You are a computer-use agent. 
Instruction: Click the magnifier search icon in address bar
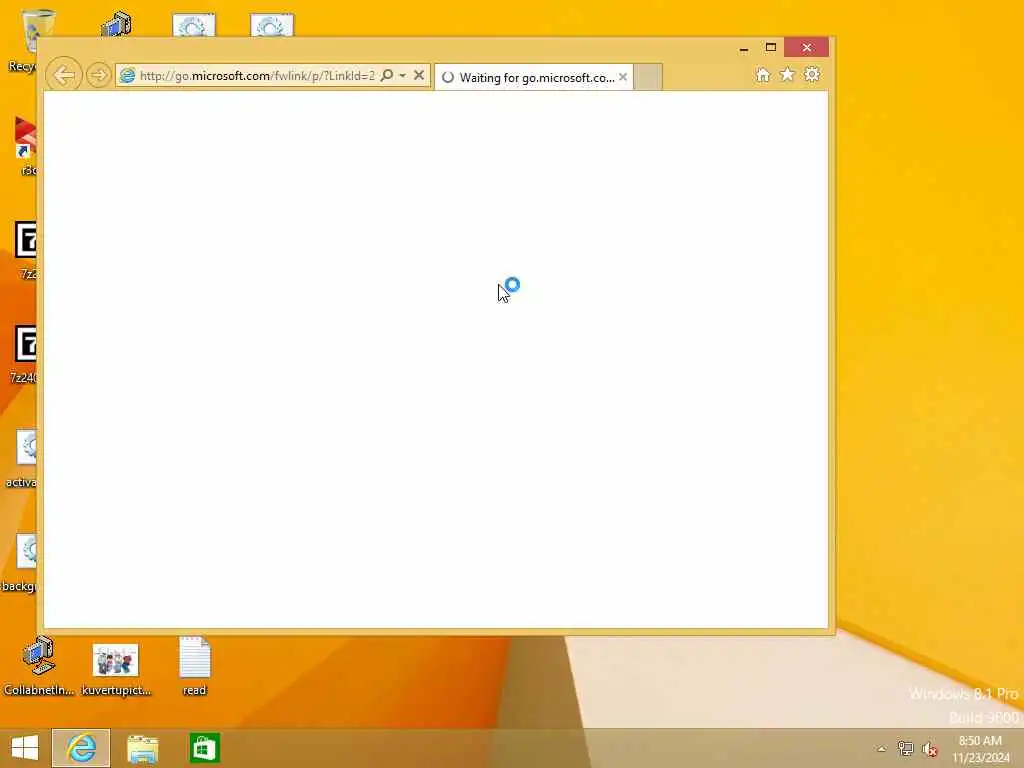pyautogui.click(x=387, y=75)
